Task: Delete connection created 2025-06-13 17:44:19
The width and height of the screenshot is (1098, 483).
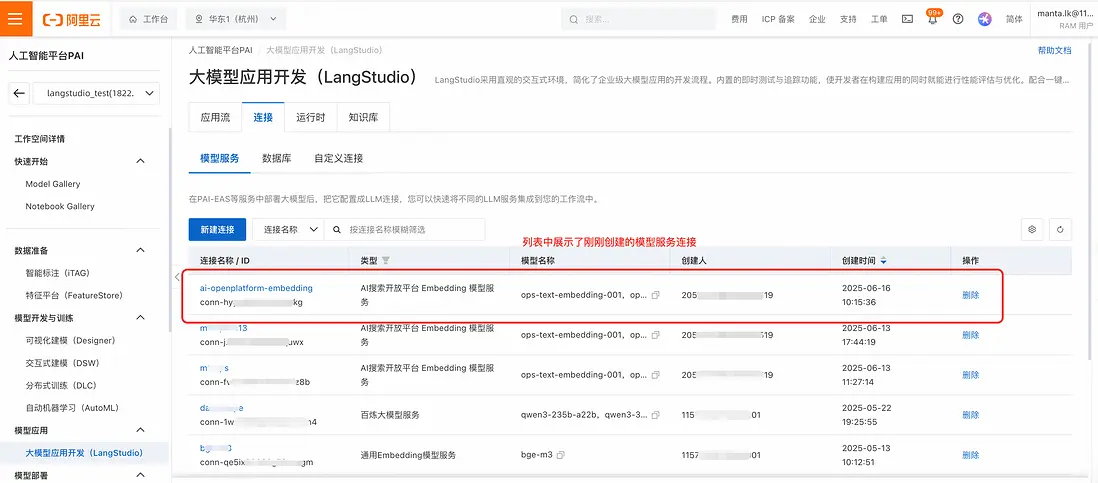Action: click(x=971, y=335)
